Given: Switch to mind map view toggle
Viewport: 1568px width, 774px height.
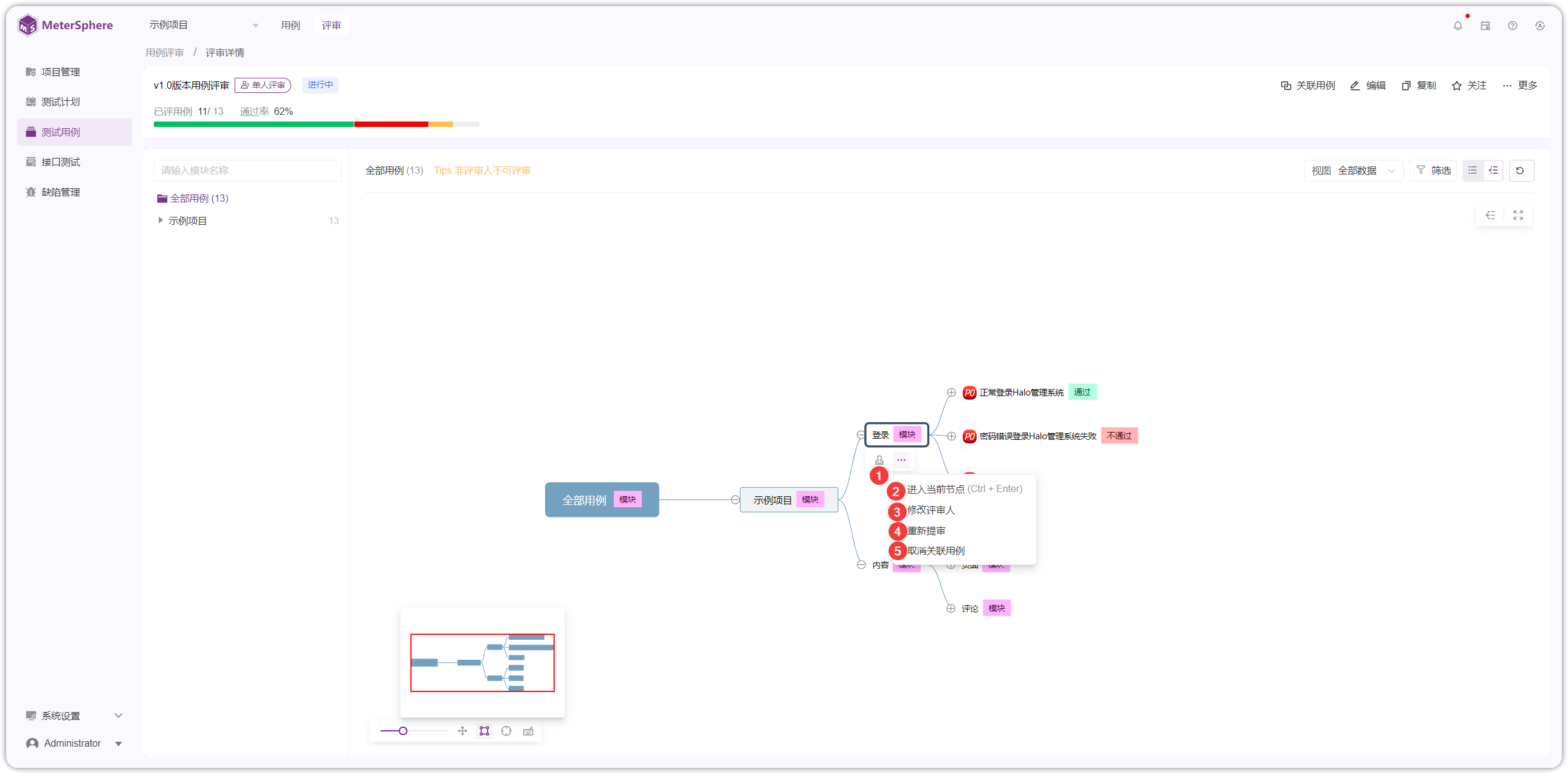Looking at the screenshot, I should (x=1493, y=170).
